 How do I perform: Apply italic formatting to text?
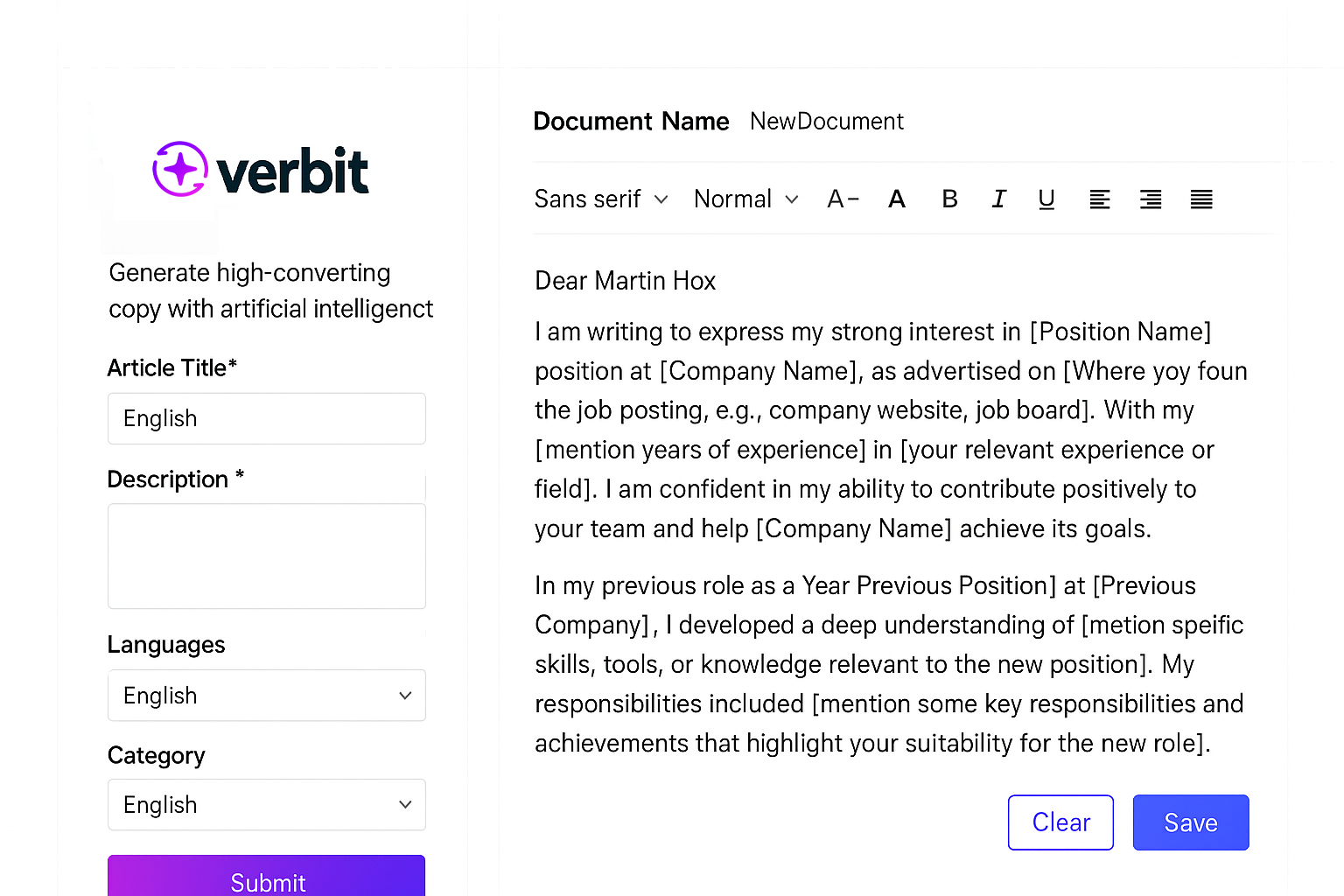[998, 199]
